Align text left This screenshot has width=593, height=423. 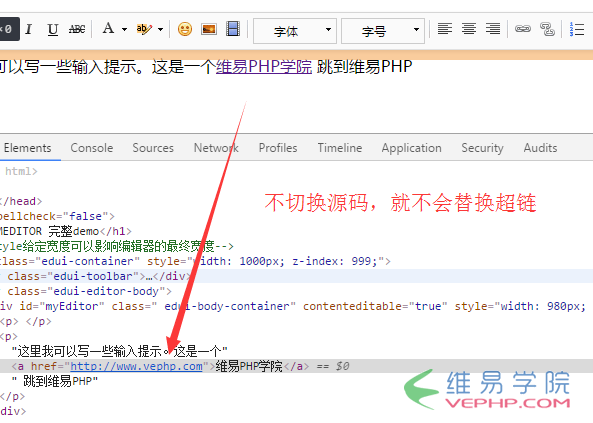click(445, 29)
